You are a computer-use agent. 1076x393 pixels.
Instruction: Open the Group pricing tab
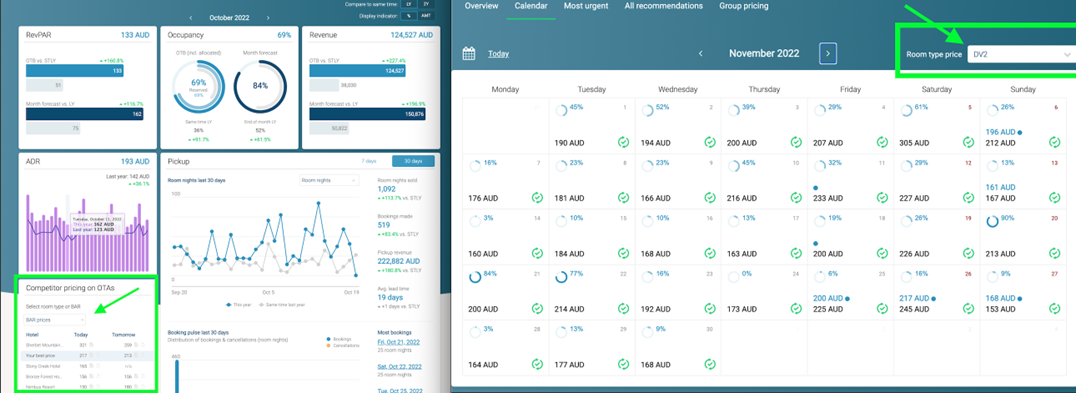tap(744, 6)
